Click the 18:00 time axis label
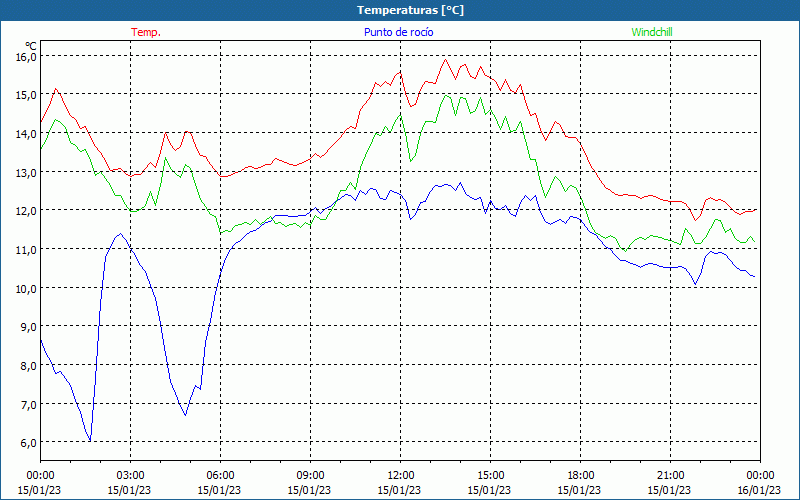The image size is (800, 500). [580, 476]
